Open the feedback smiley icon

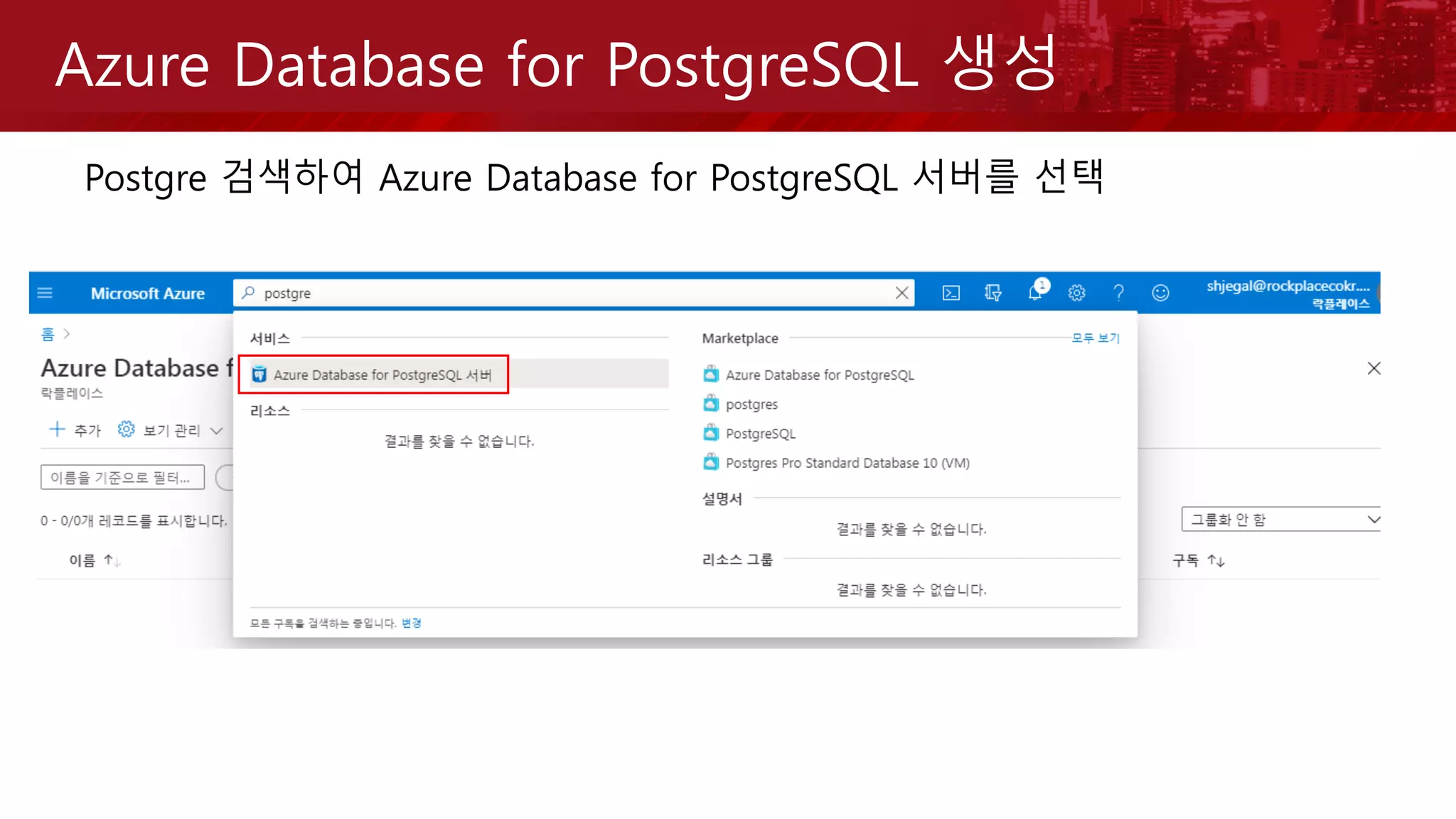1160,293
